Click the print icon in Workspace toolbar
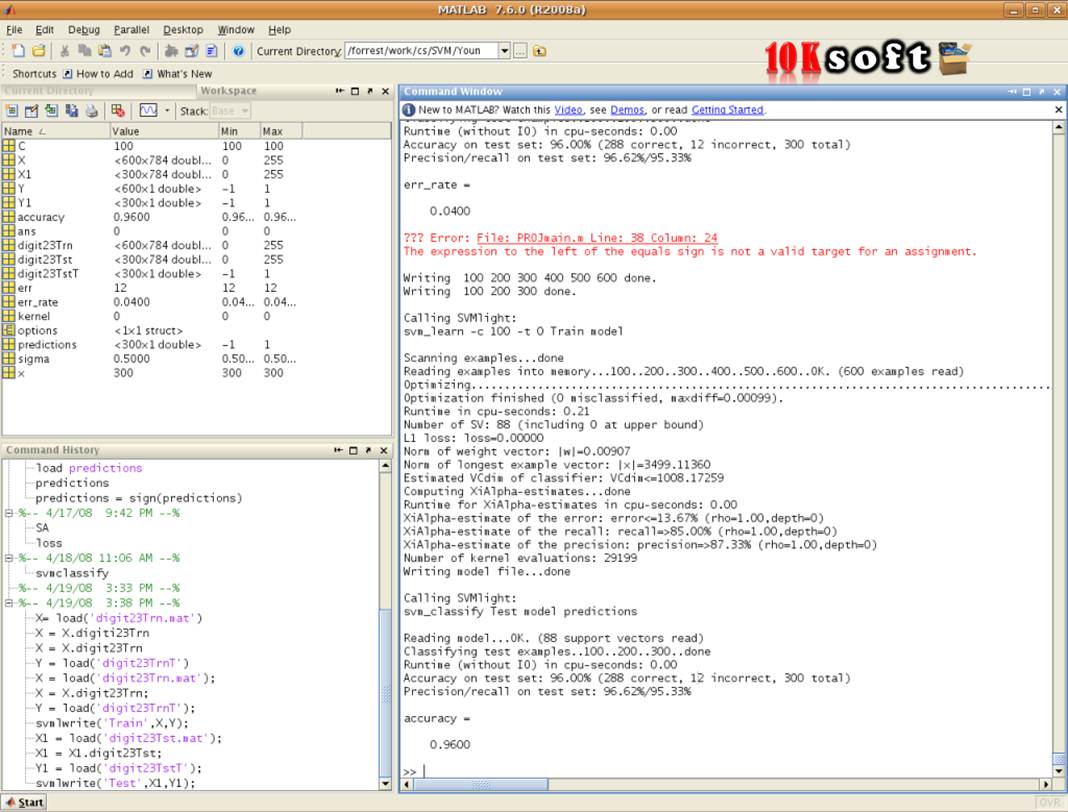The height and width of the screenshot is (812, 1068). click(91, 110)
